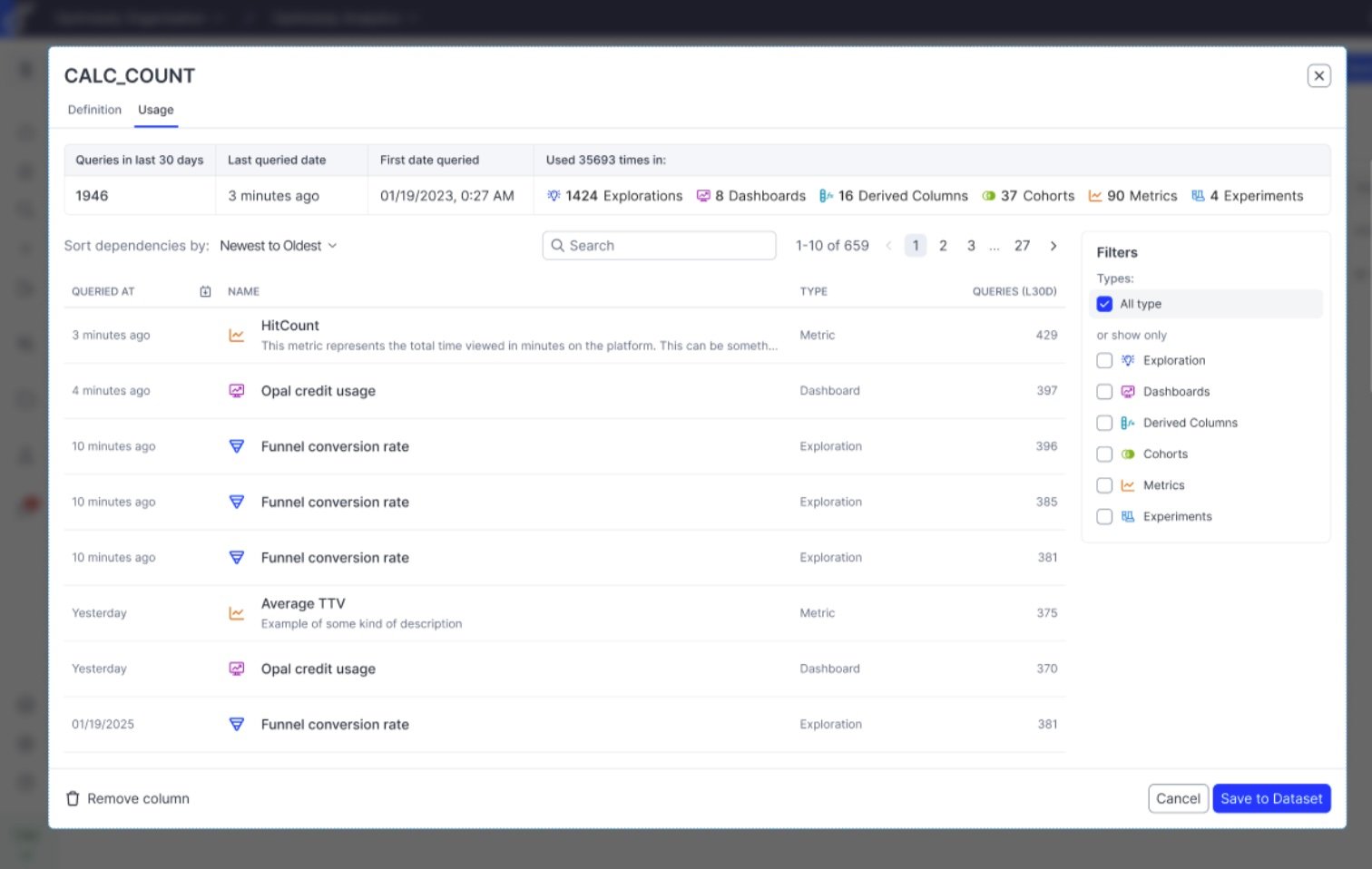The width and height of the screenshot is (1372, 869).
Task: Click the funnel icon of the first Funnel conversion rate row
Action: click(x=236, y=446)
